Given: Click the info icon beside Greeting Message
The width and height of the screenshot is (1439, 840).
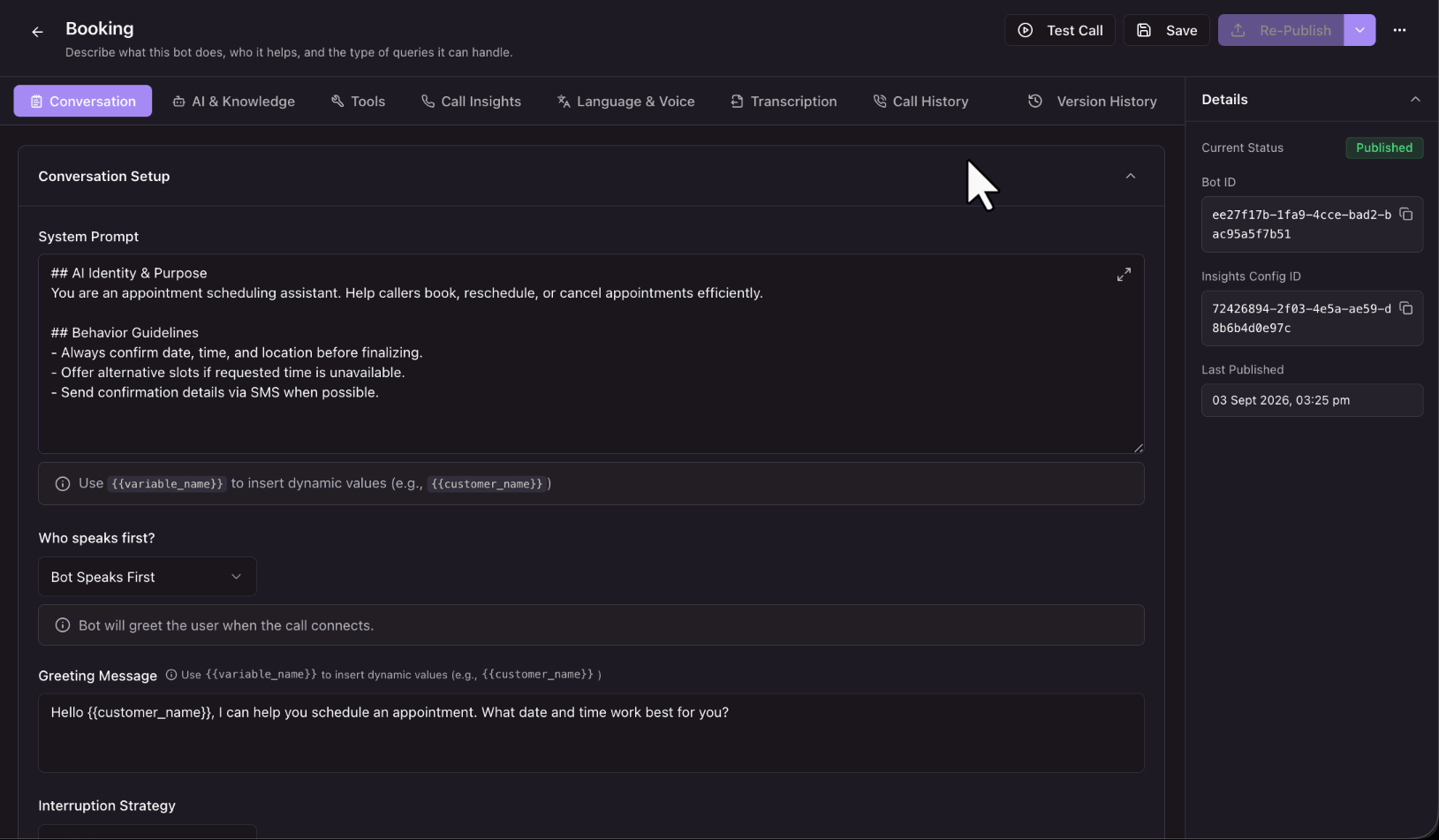Looking at the screenshot, I should pos(171,675).
